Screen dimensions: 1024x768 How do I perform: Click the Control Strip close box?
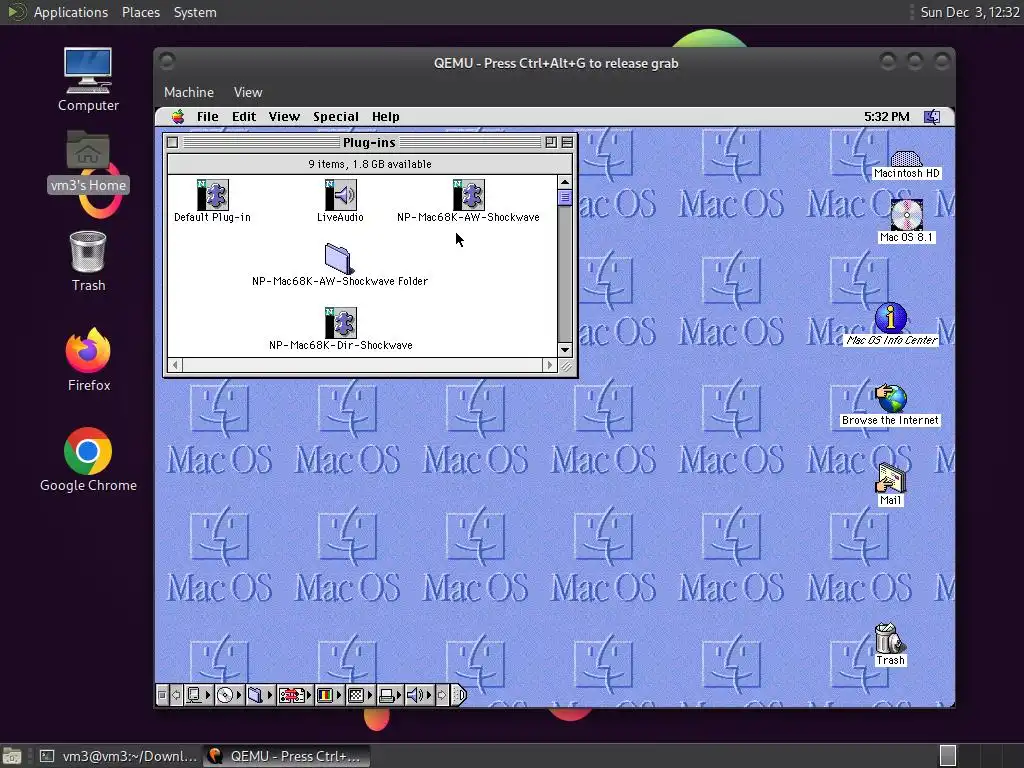[x=162, y=695]
